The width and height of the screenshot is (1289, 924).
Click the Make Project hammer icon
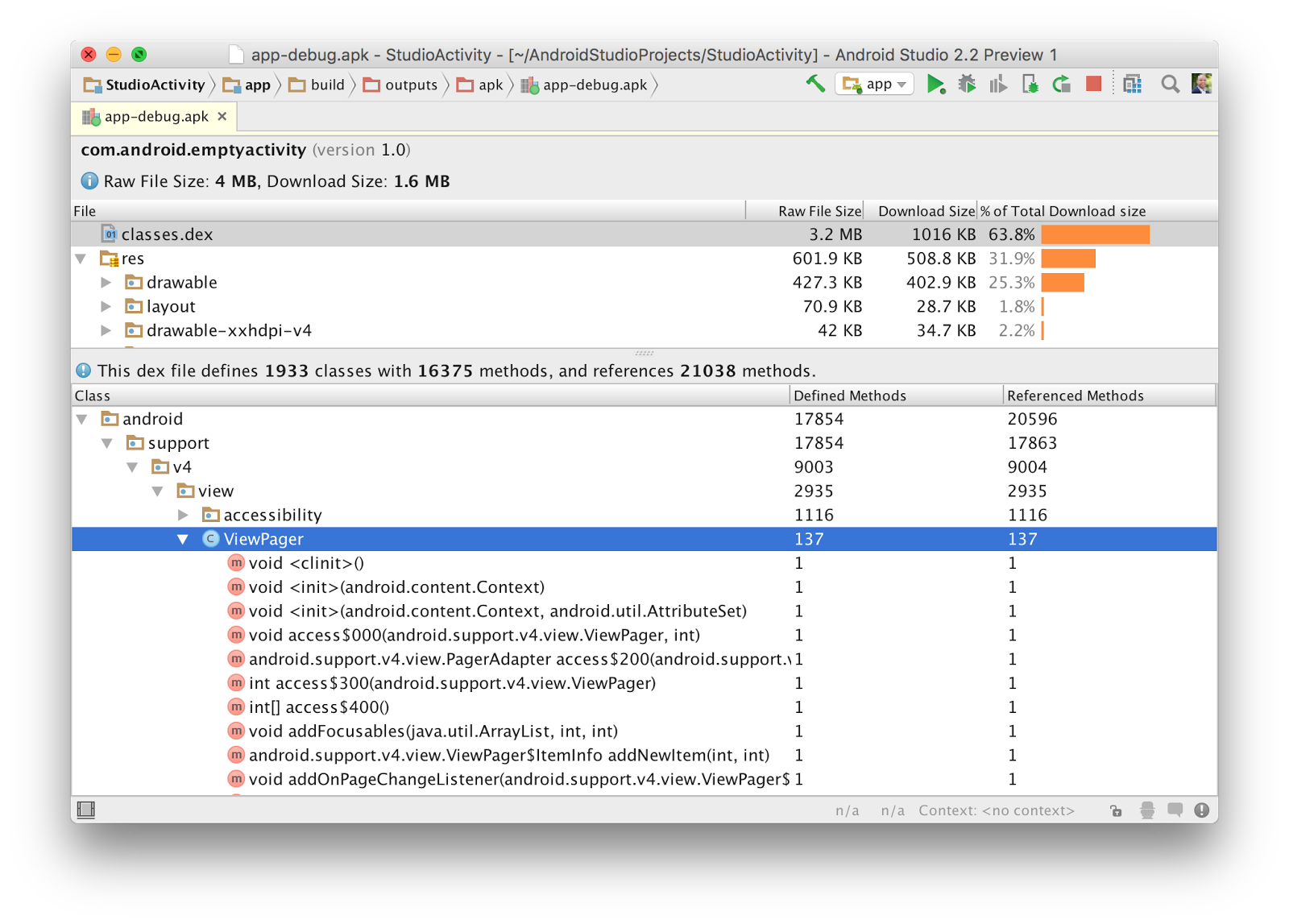coord(814,83)
